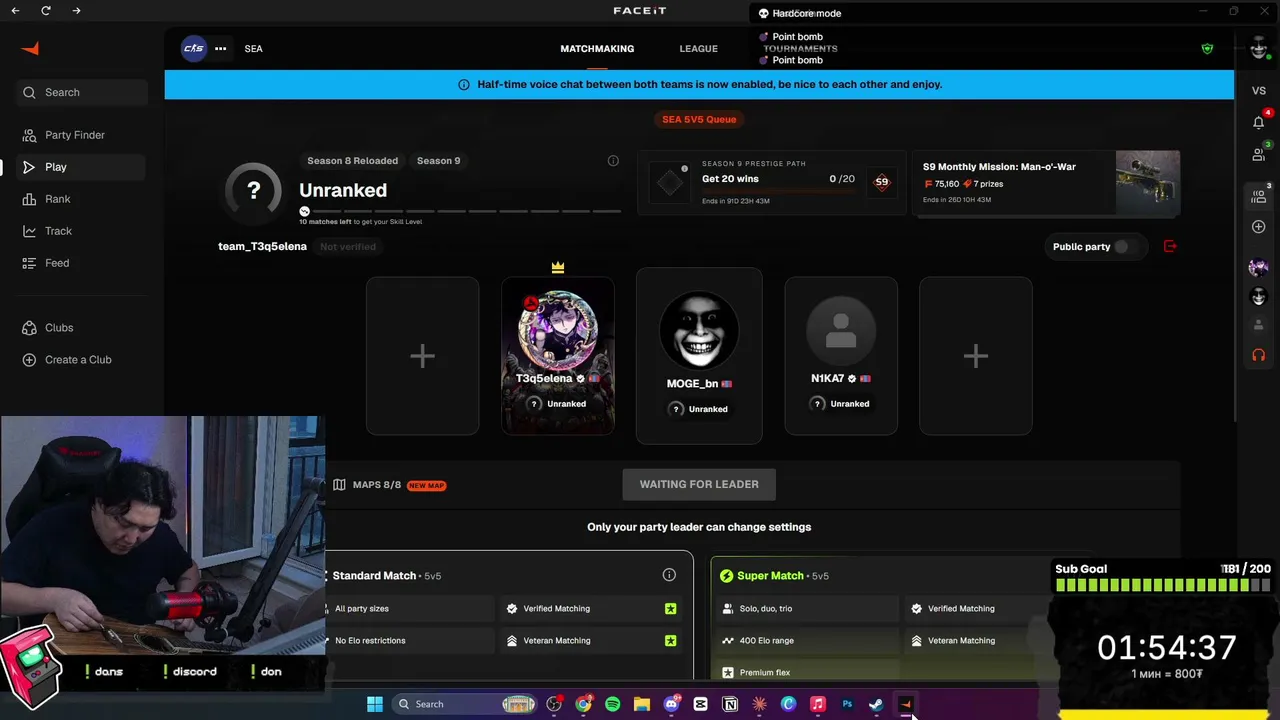Open the profile avatar menu
Image resolution: width=1280 pixels, height=720 pixels.
coord(1258,48)
